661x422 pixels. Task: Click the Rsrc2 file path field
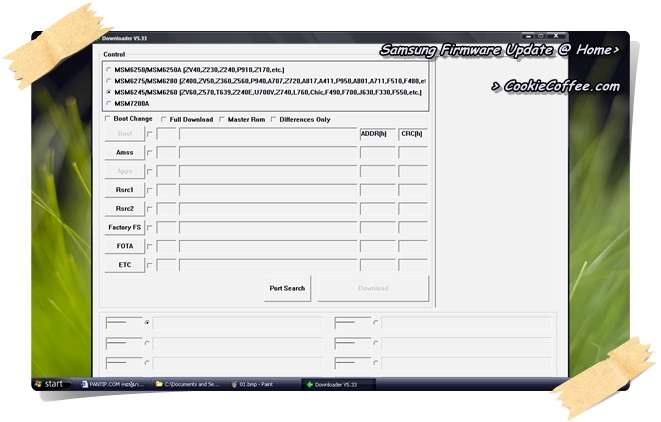tap(268, 209)
